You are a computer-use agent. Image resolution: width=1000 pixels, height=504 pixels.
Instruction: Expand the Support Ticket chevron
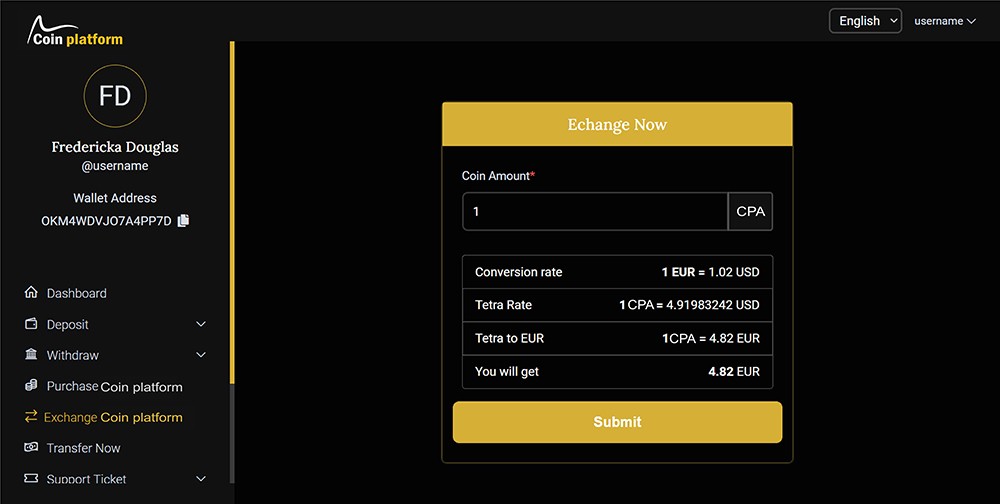point(201,479)
